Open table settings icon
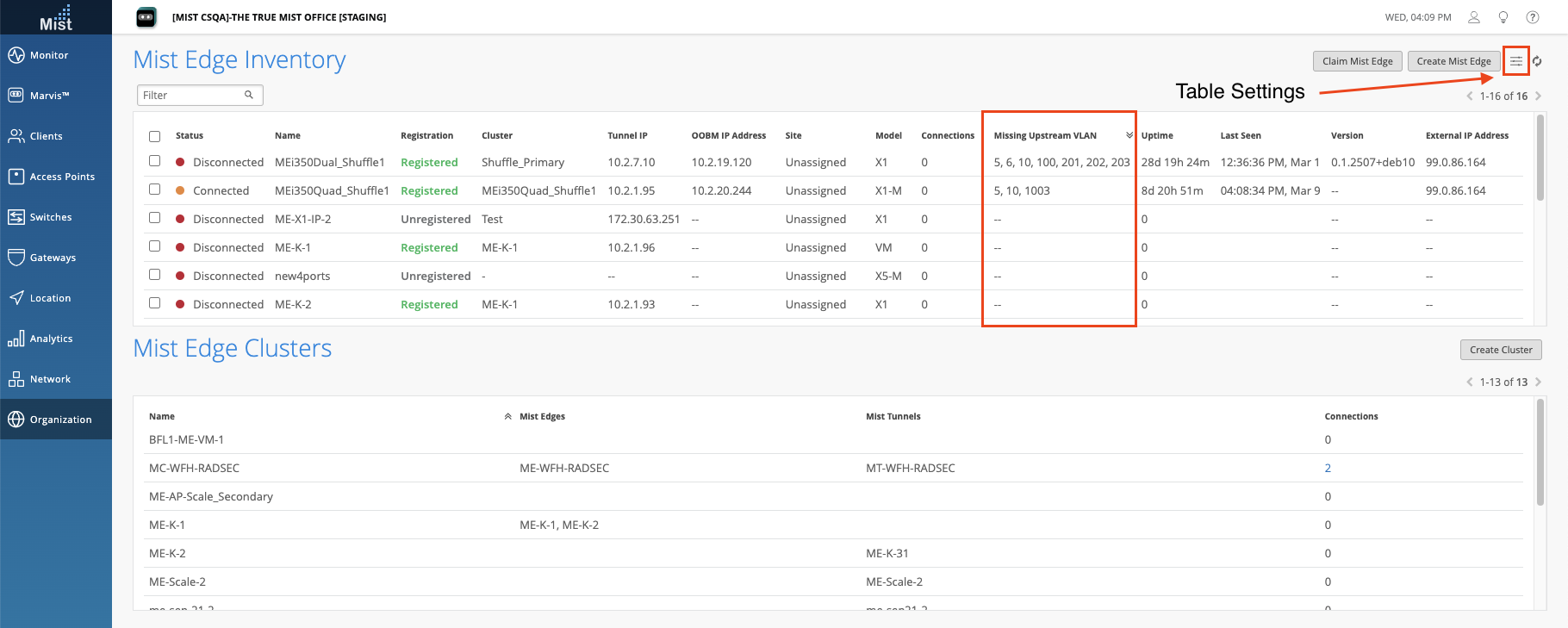Viewport: 1568px width, 628px height. (1515, 61)
